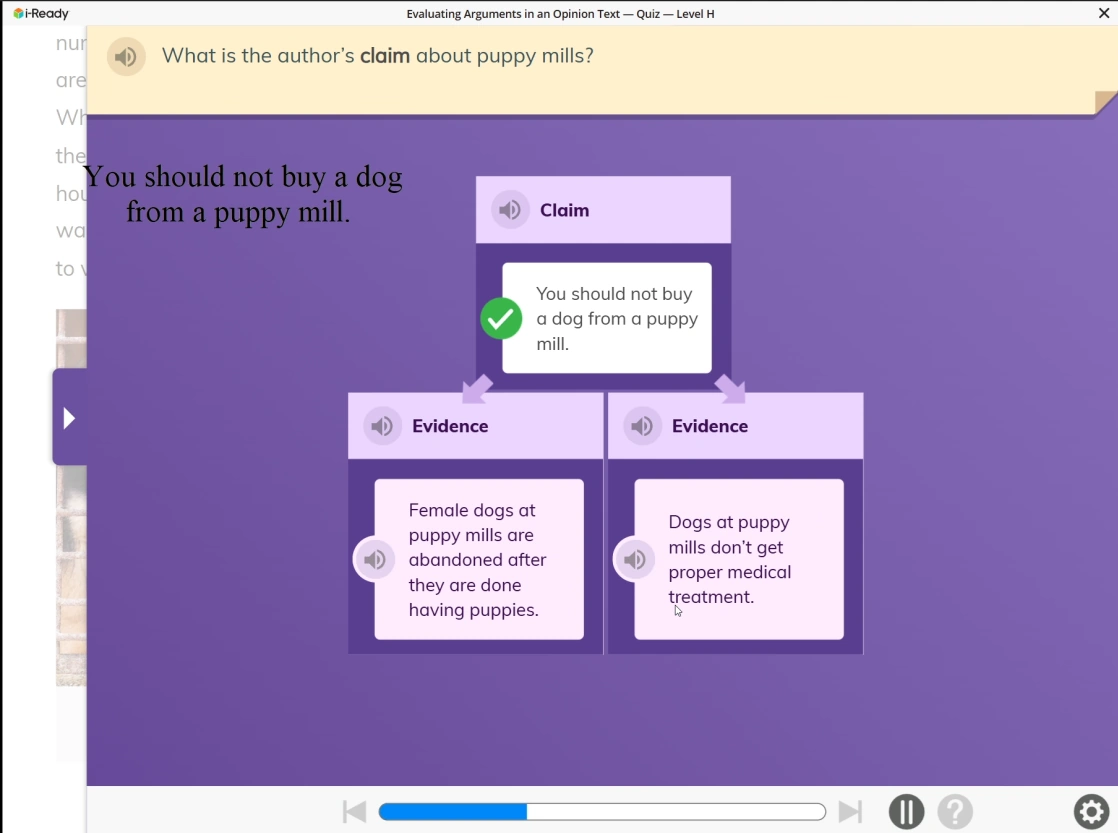The image size is (1118, 833).
Task: Open the settings gear
Action: [1091, 811]
